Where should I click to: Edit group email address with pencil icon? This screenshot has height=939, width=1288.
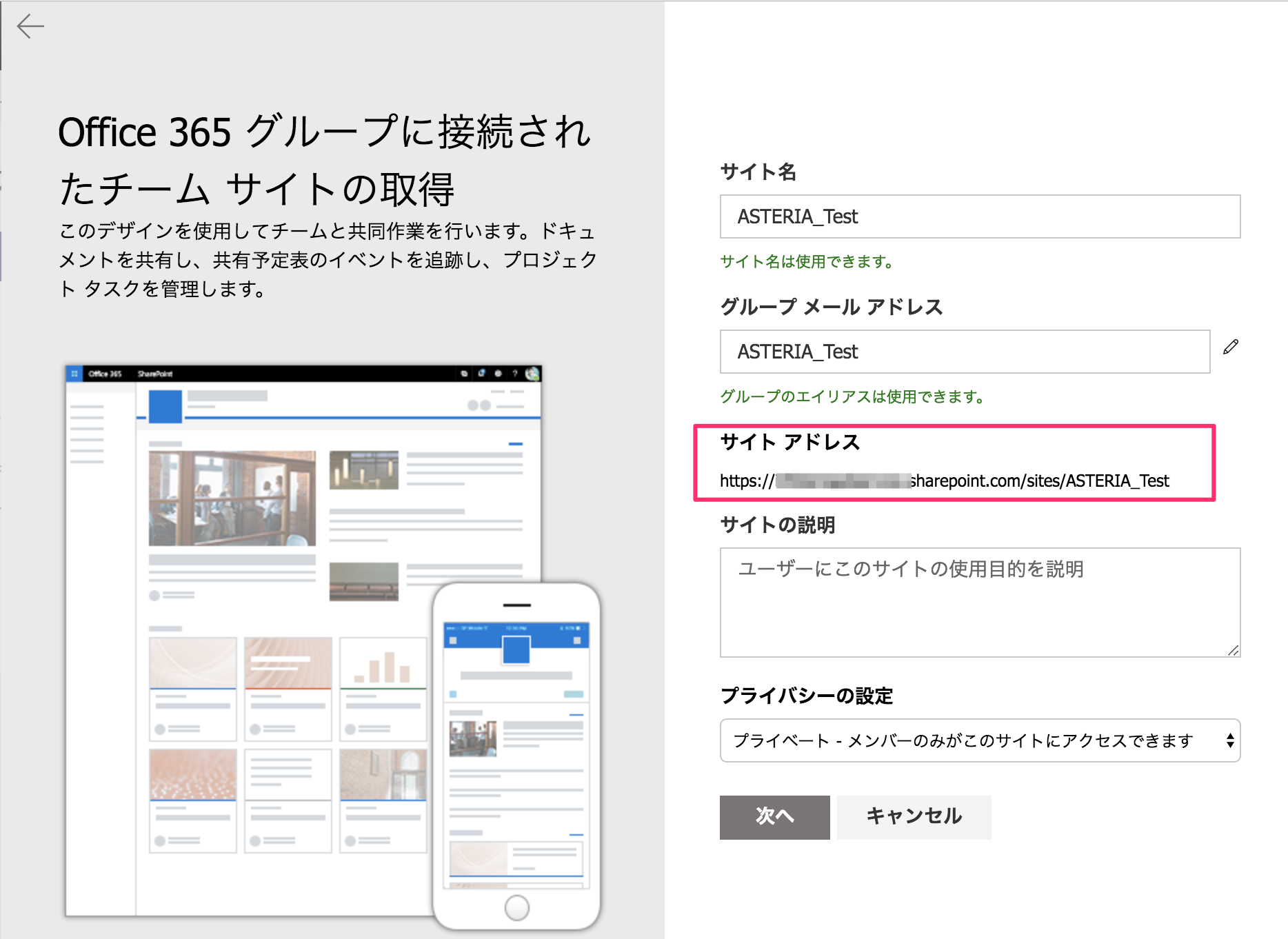(x=1231, y=347)
